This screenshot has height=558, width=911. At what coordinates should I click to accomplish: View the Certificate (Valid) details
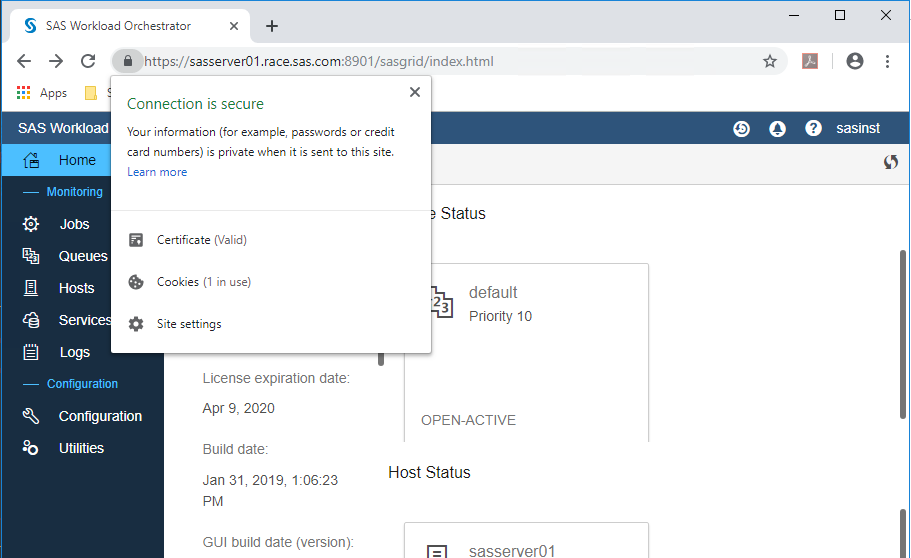201,240
